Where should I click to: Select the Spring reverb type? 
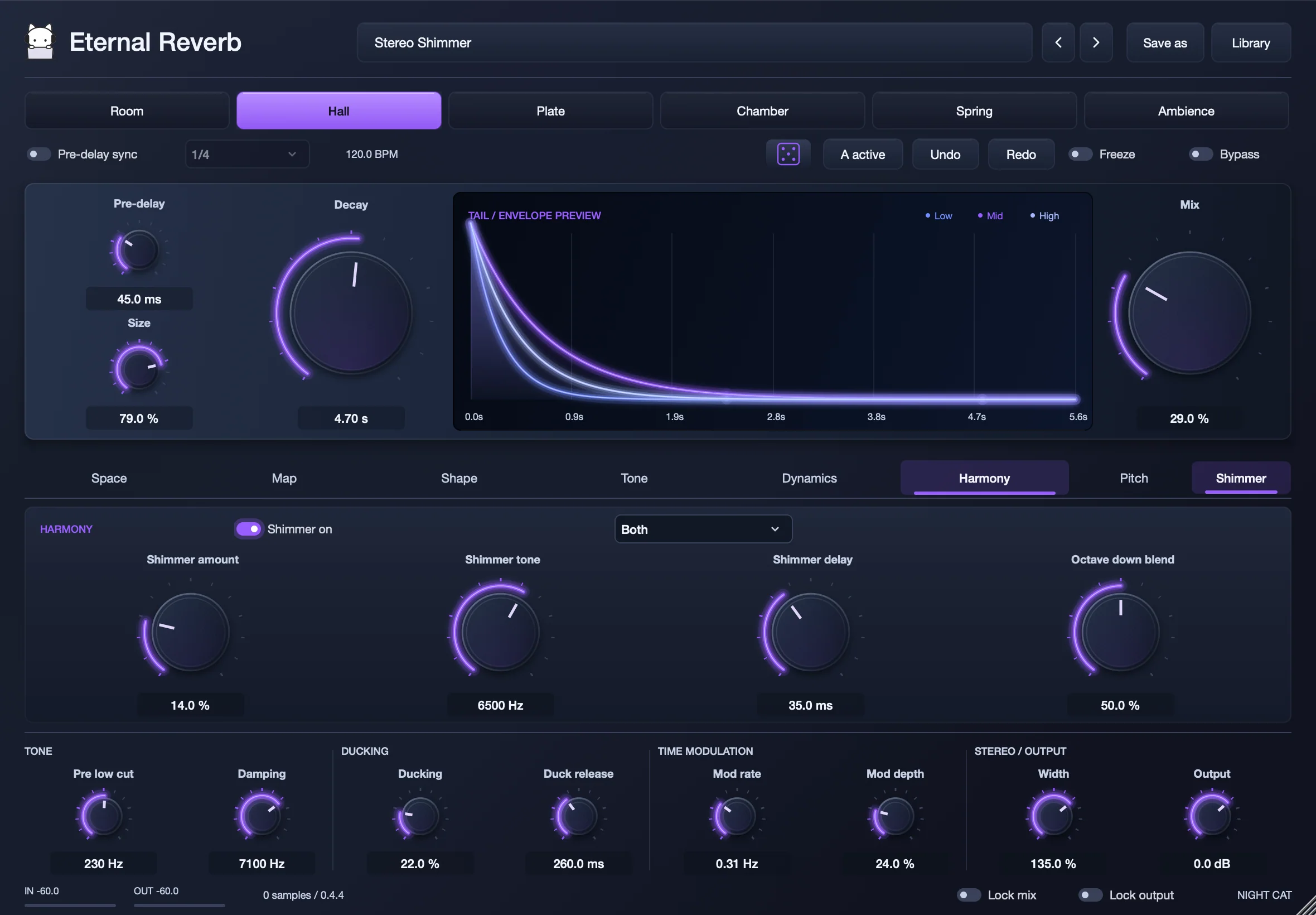[x=974, y=110]
